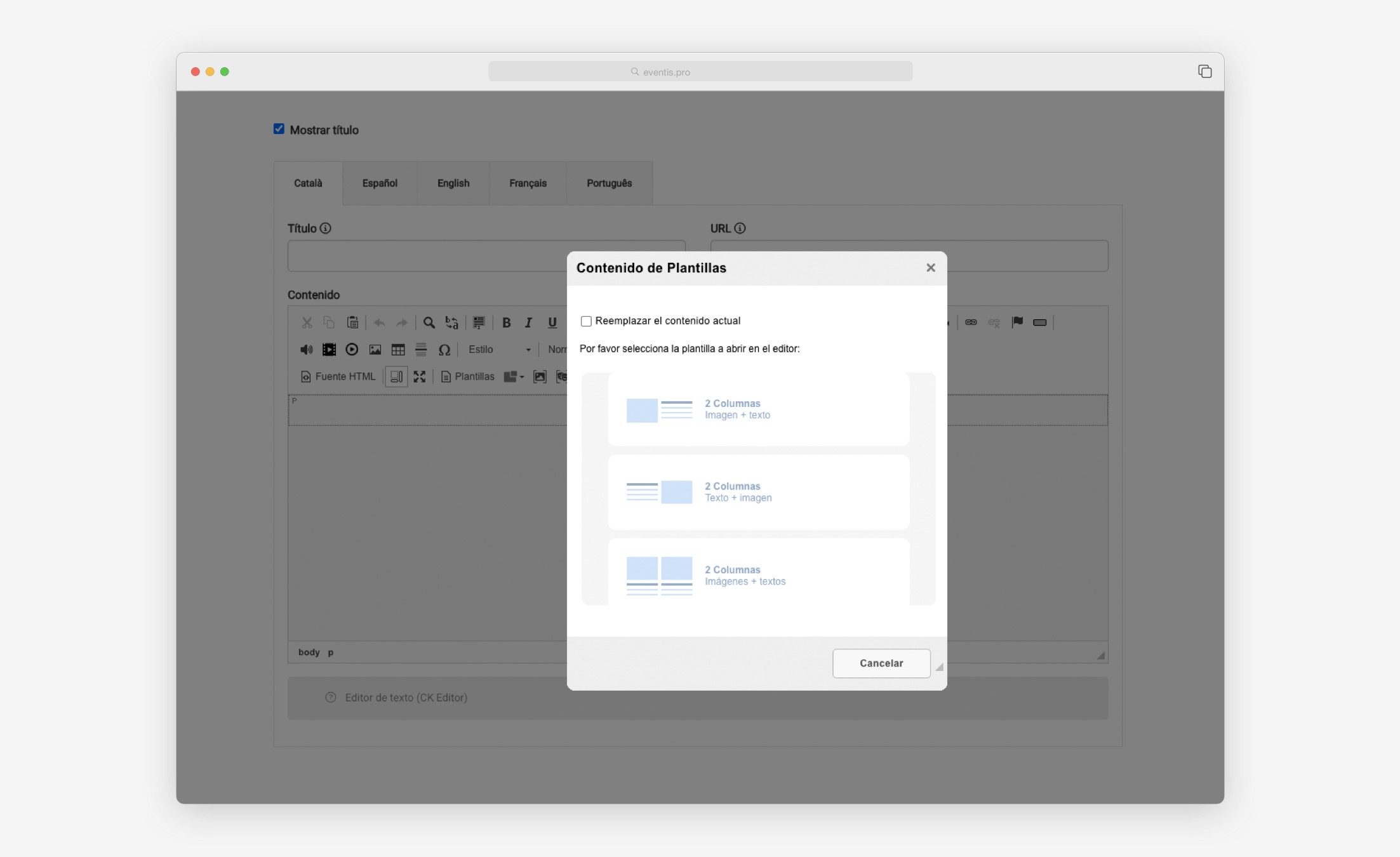Select the Imagen + texto template
The width and height of the screenshot is (1400, 857).
(x=759, y=409)
